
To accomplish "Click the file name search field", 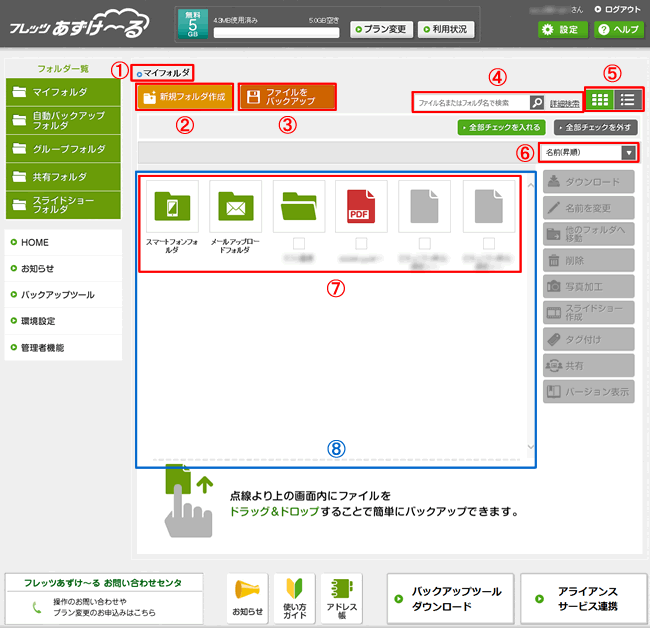I will 471,102.
